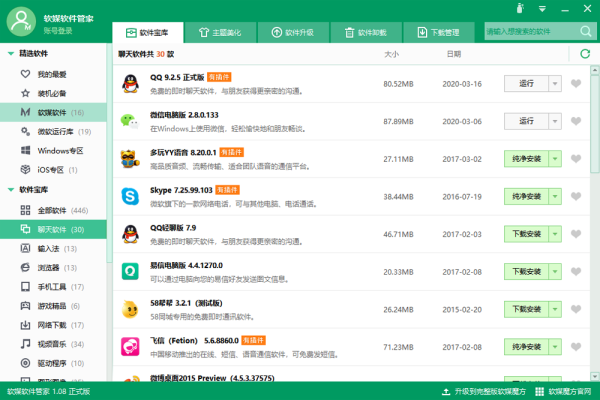Open the skin bottle icon in title bar
The image size is (600, 400).
pyautogui.click(x=520, y=8)
